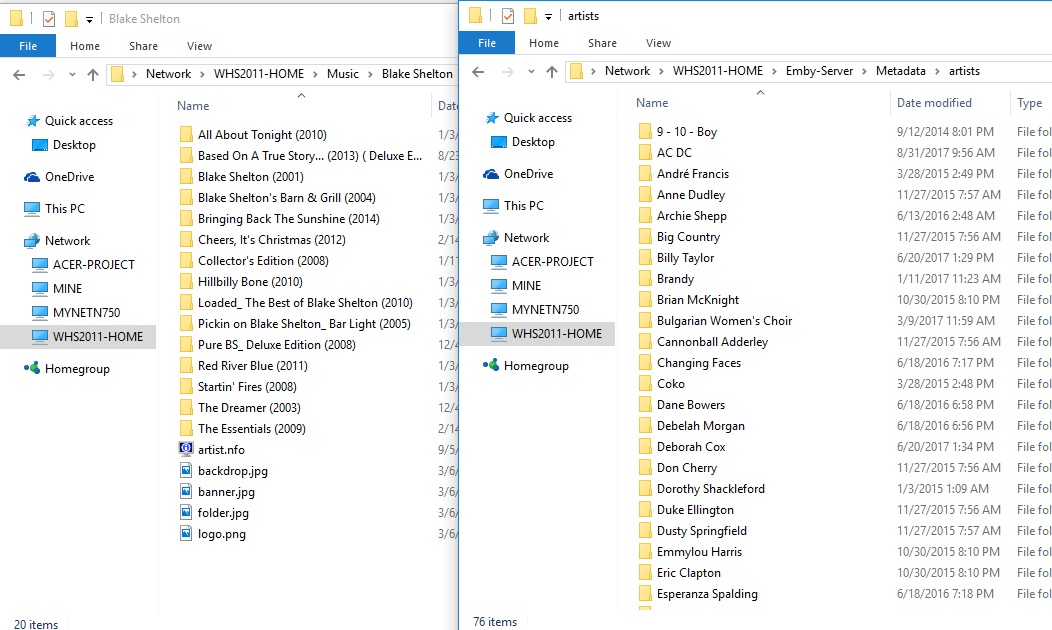Viewport: 1052px width, 630px height.
Task: Click New folder icon in Blake Shelton title bar
Action: point(70,19)
